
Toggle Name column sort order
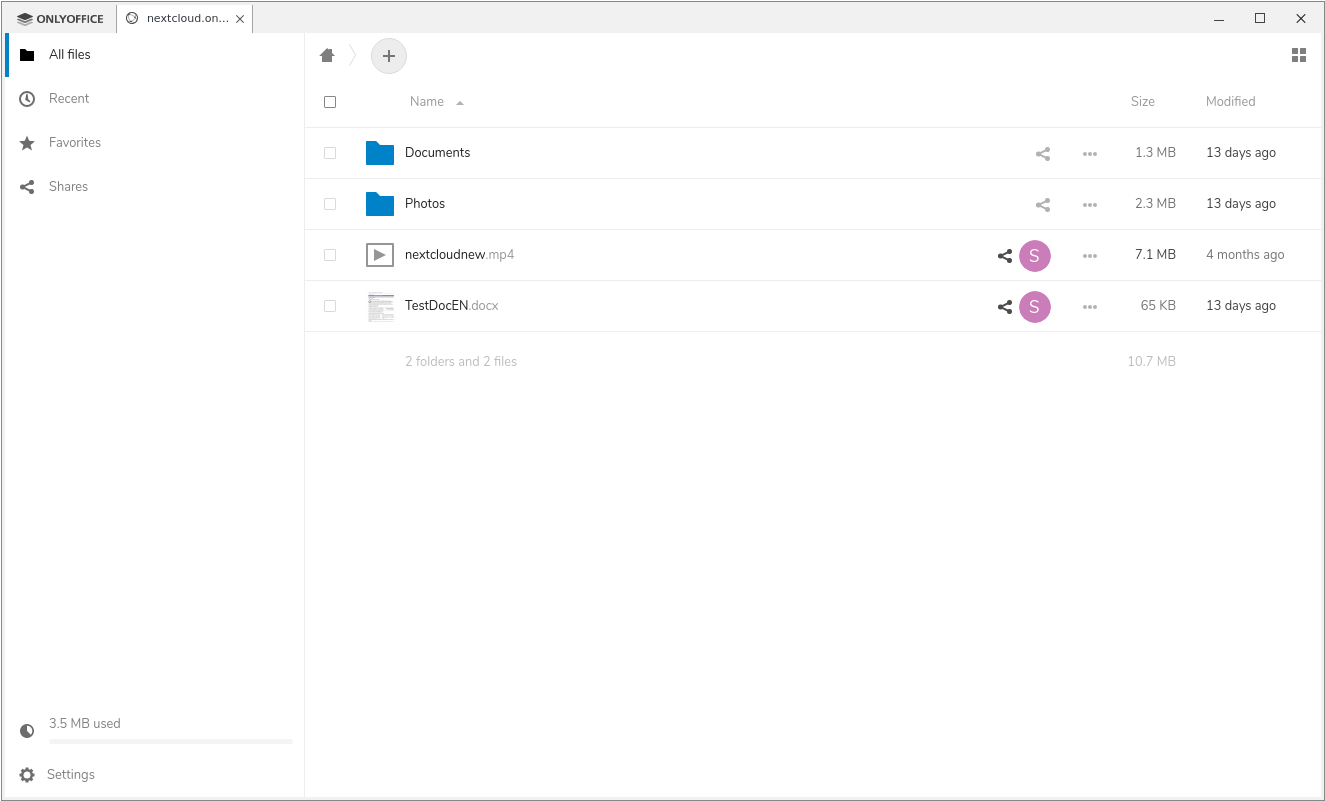click(x=426, y=101)
